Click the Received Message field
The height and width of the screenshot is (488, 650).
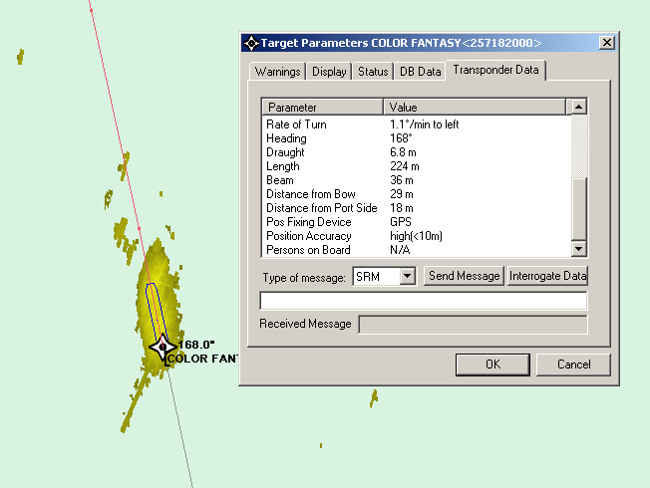click(x=473, y=324)
